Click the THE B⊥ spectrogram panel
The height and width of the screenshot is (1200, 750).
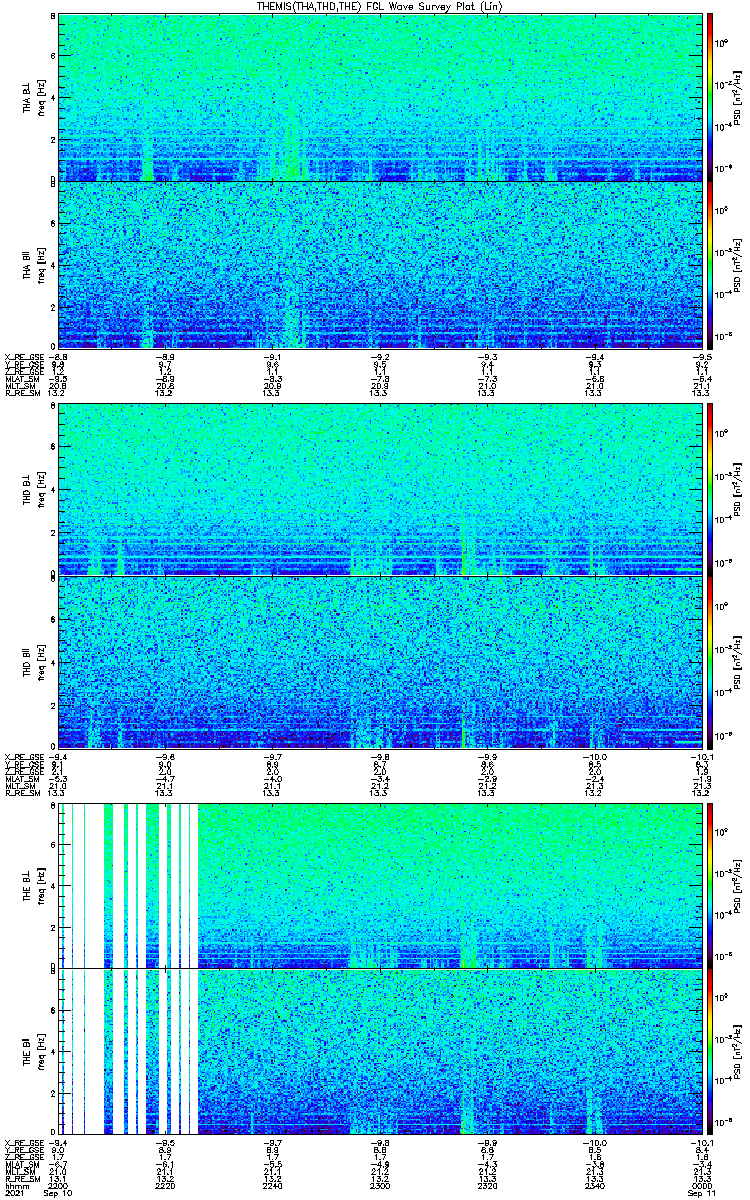(380, 885)
